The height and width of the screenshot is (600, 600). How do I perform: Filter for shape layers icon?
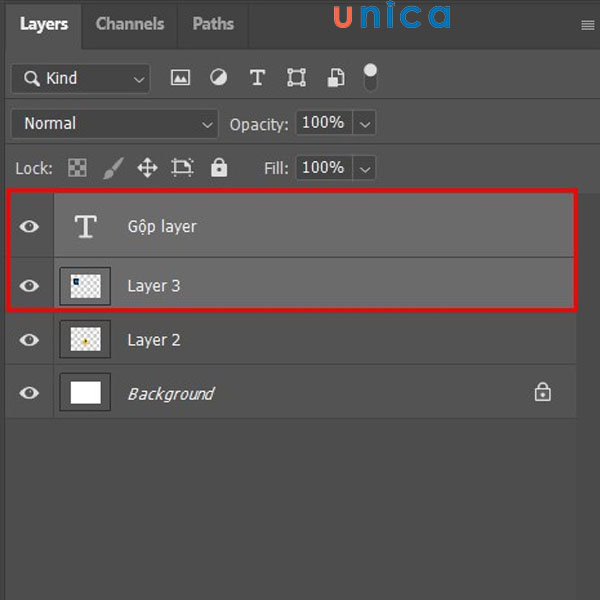coord(297,78)
